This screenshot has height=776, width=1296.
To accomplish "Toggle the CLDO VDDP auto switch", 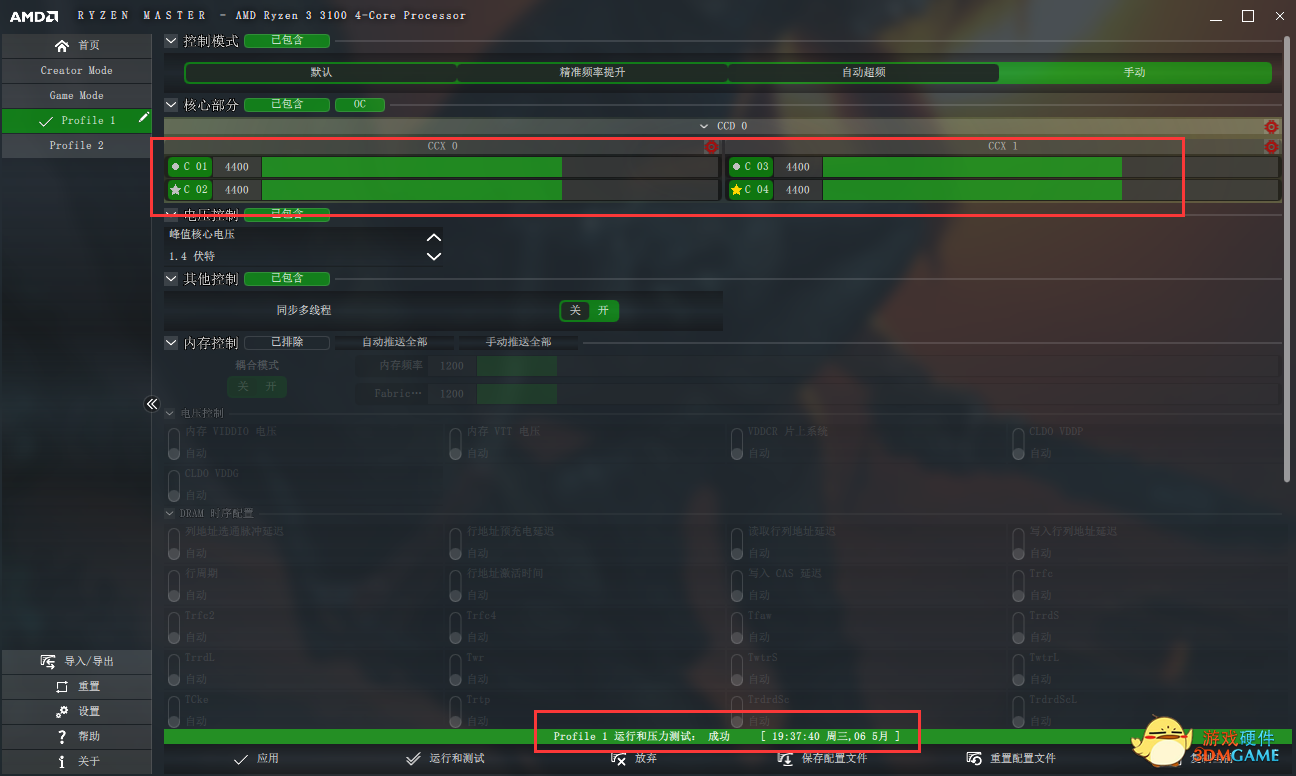I will [1018, 443].
